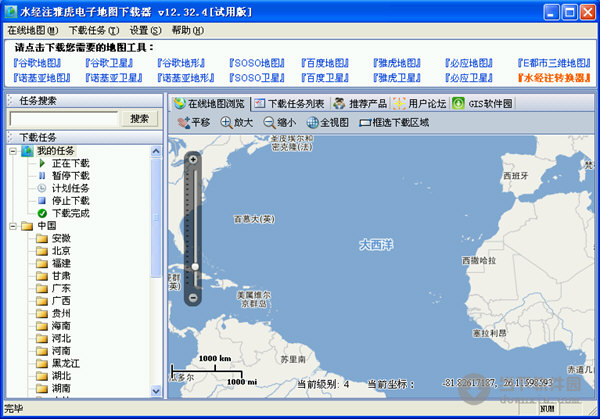The height and width of the screenshot is (419, 600).
Task: Open the 北京 folder
Action: point(54,251)
